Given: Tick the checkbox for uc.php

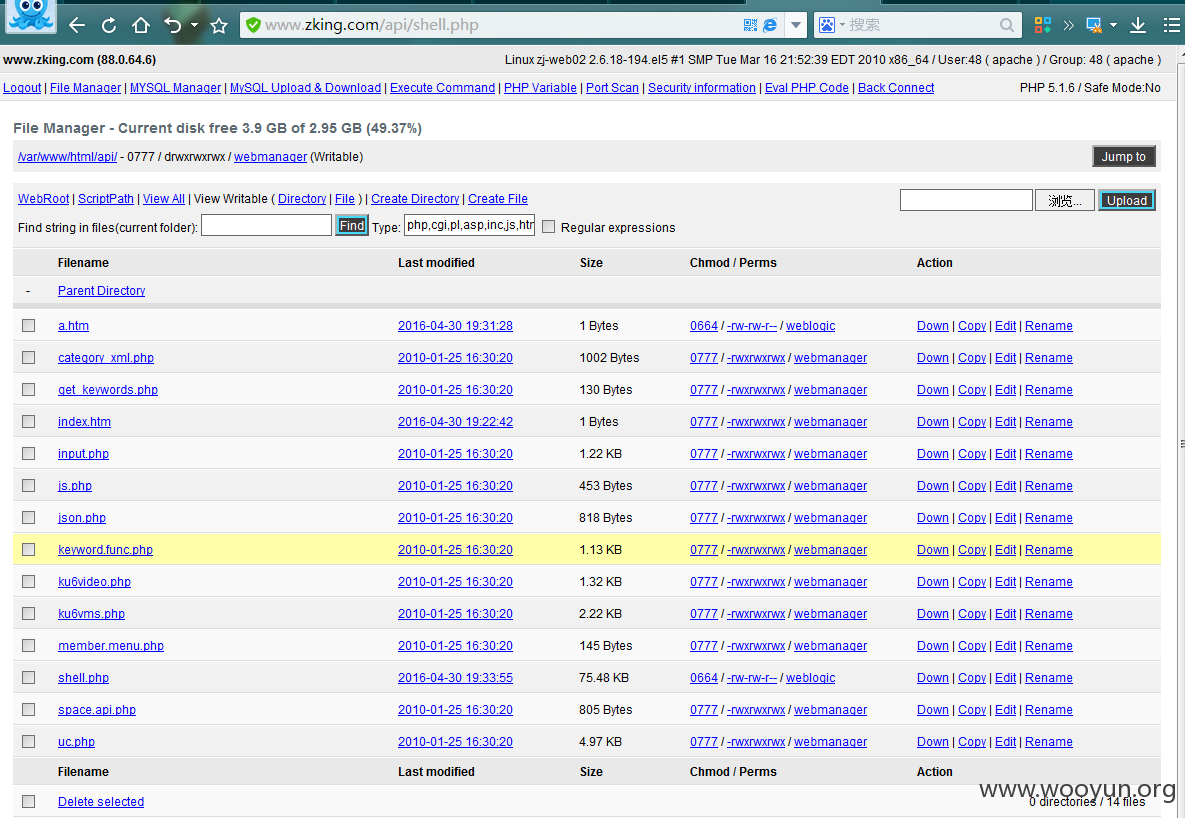Looking at the screenshot, I should (x=29, y=742).
